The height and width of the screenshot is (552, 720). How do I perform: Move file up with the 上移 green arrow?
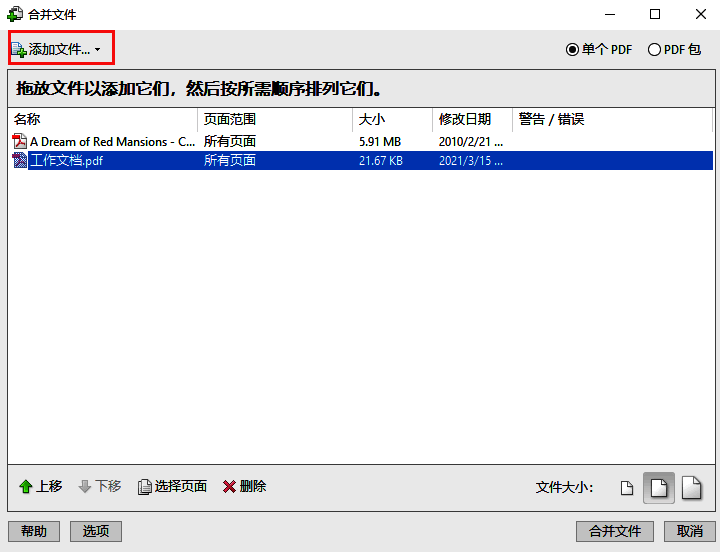coord(40,486)
